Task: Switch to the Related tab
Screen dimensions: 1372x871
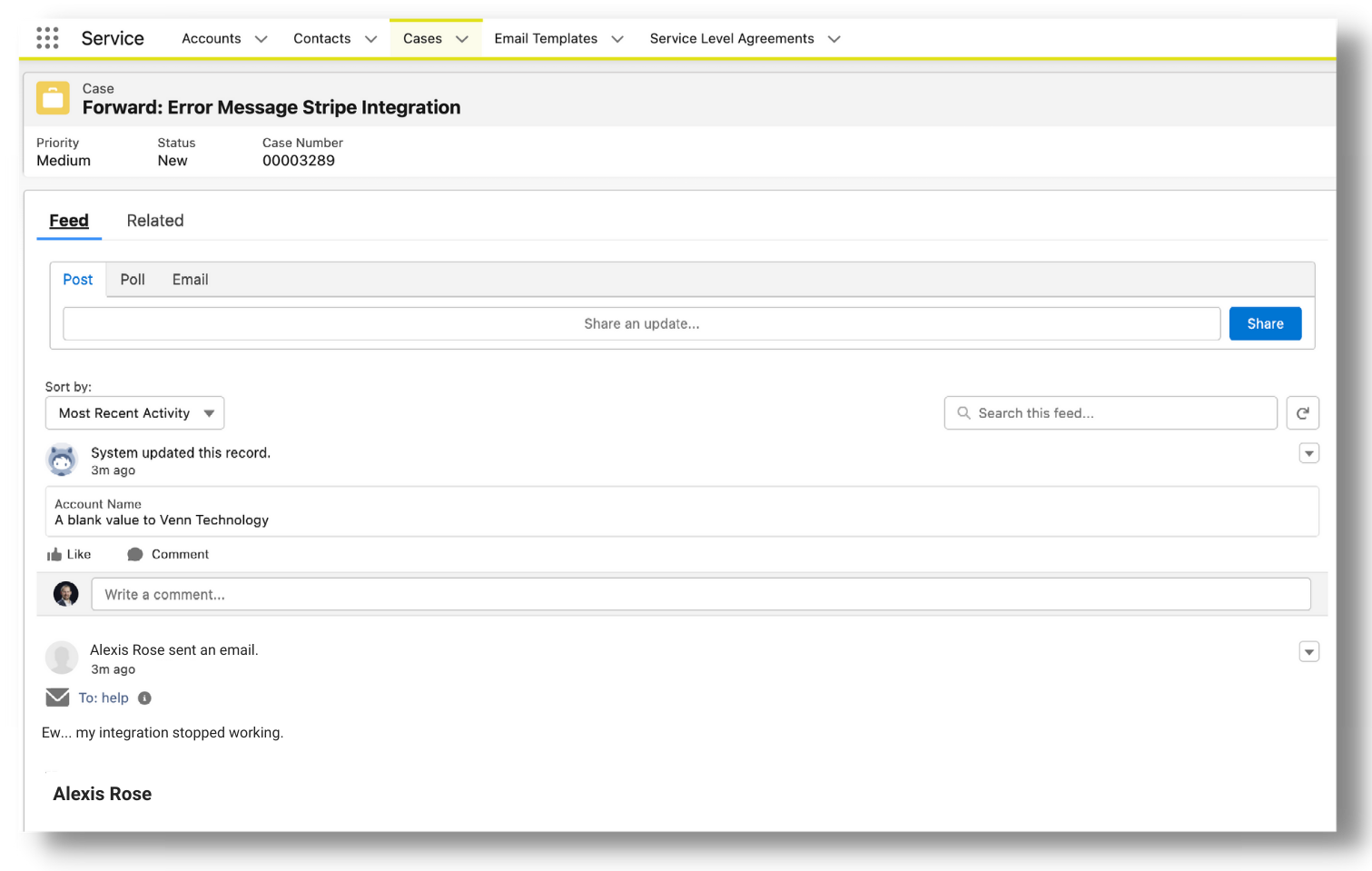Action: [155, 221]
